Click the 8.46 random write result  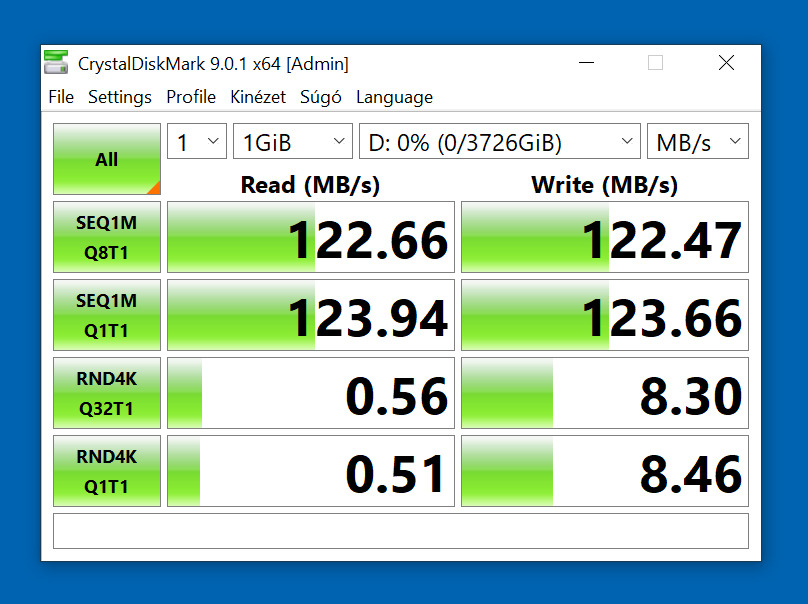click(x=605, y=471)
